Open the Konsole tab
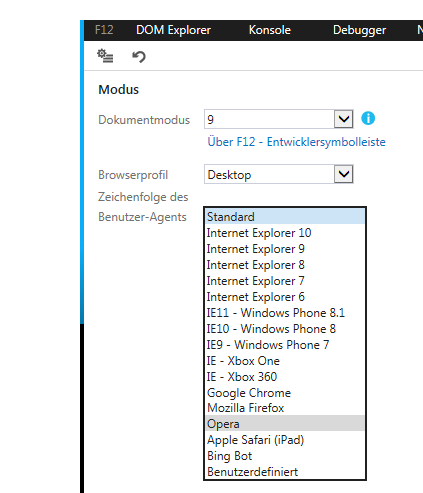Screen dimensions: 423x493 [x=270, y=30]
